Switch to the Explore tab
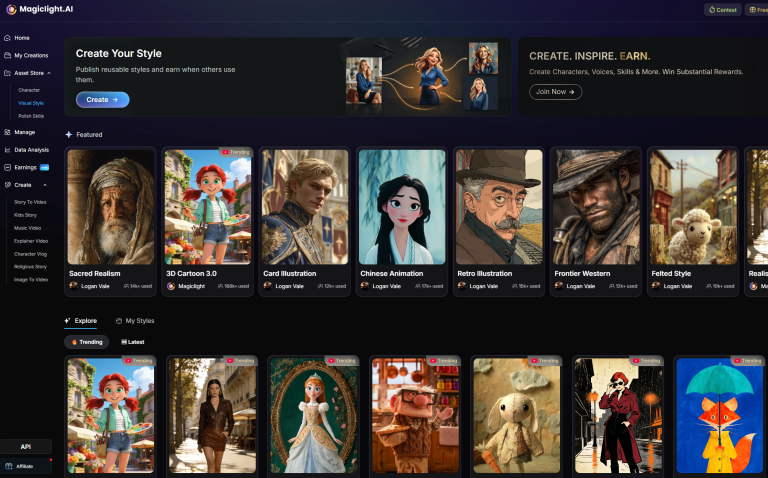The image size is (768, 478). coord(81,321)
